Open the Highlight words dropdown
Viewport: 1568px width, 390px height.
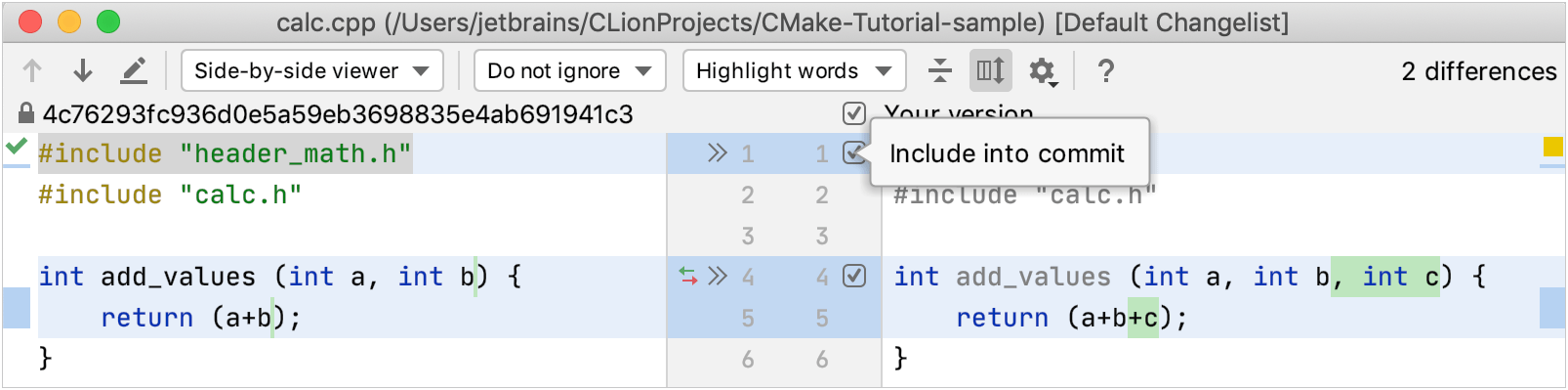click(795, 70)
